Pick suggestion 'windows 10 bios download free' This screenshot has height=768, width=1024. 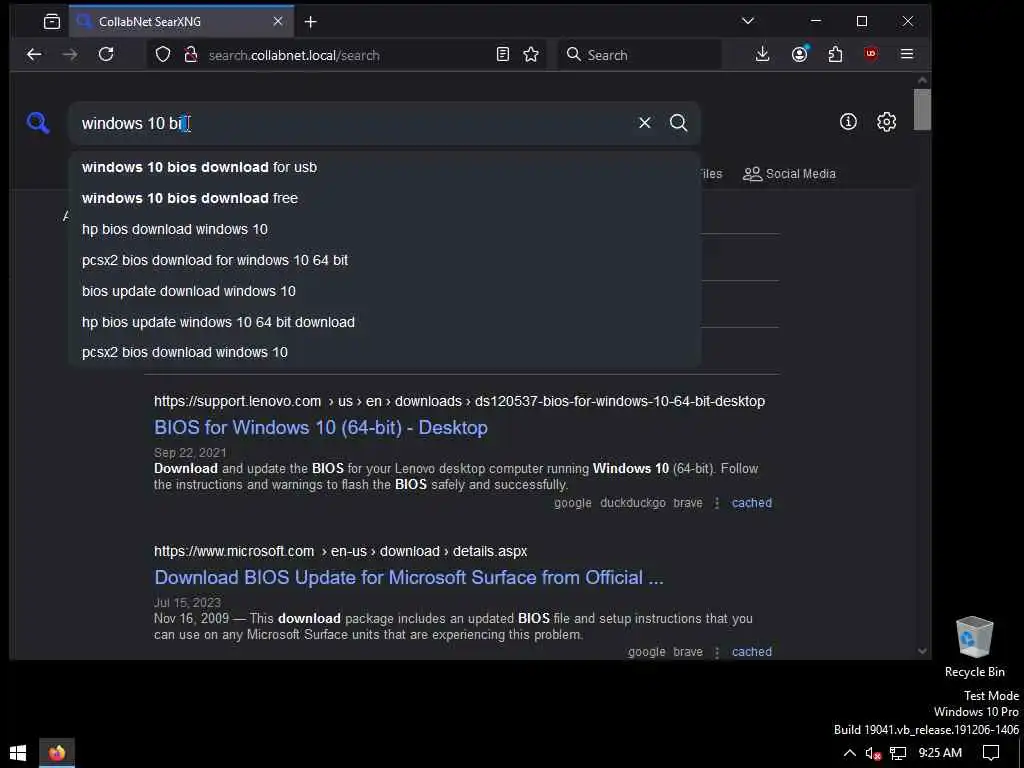click(x=385, y=198)
